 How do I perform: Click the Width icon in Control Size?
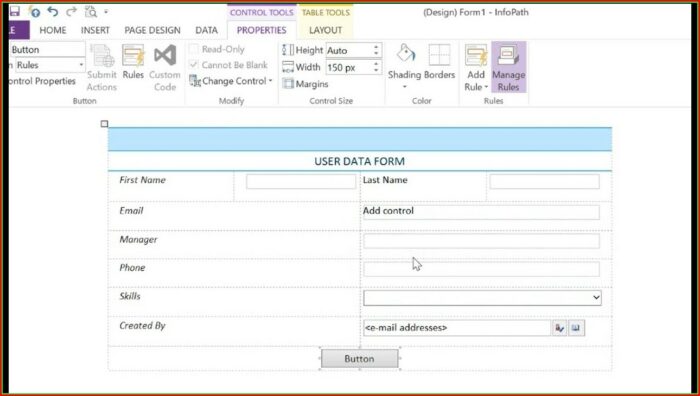click(x=288, y=67)
